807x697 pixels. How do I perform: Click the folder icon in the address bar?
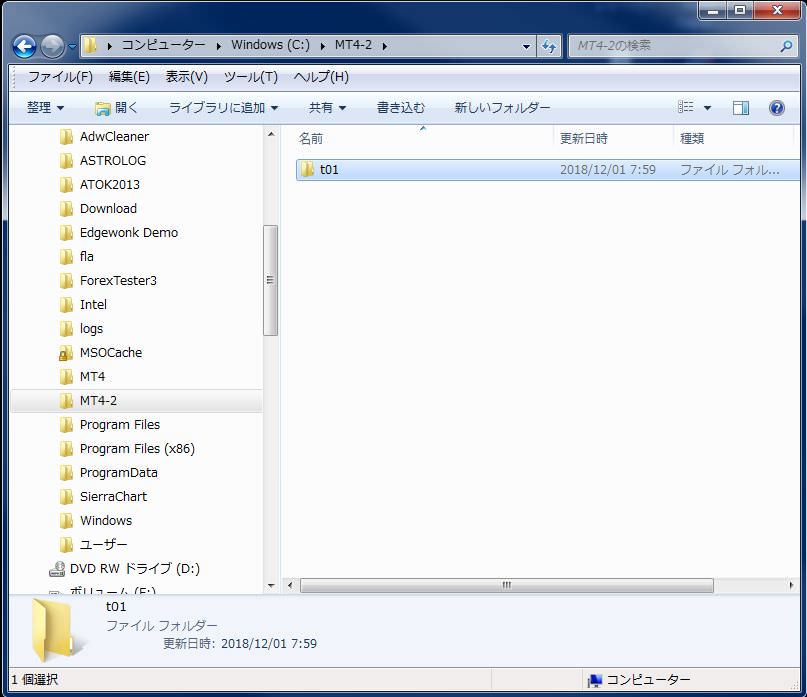88,45
